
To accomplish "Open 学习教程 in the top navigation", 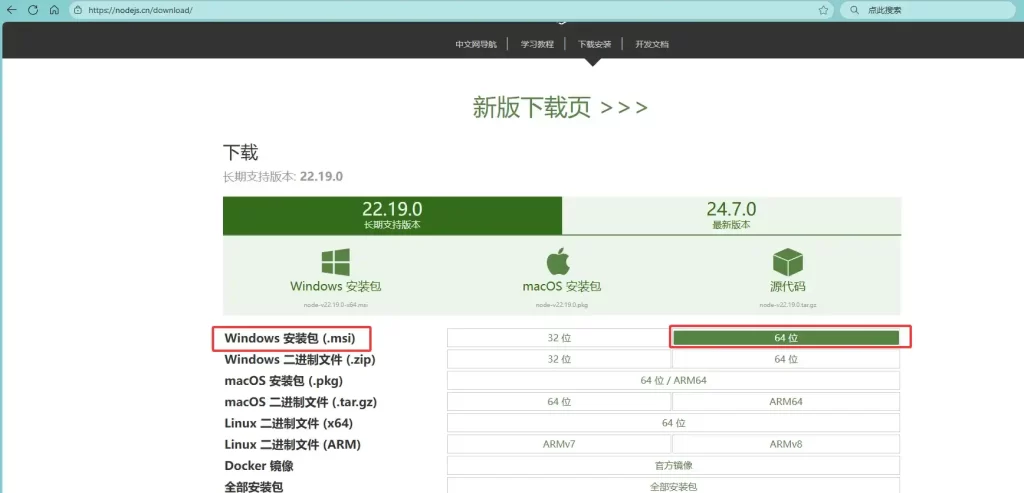I will point(537,44).
